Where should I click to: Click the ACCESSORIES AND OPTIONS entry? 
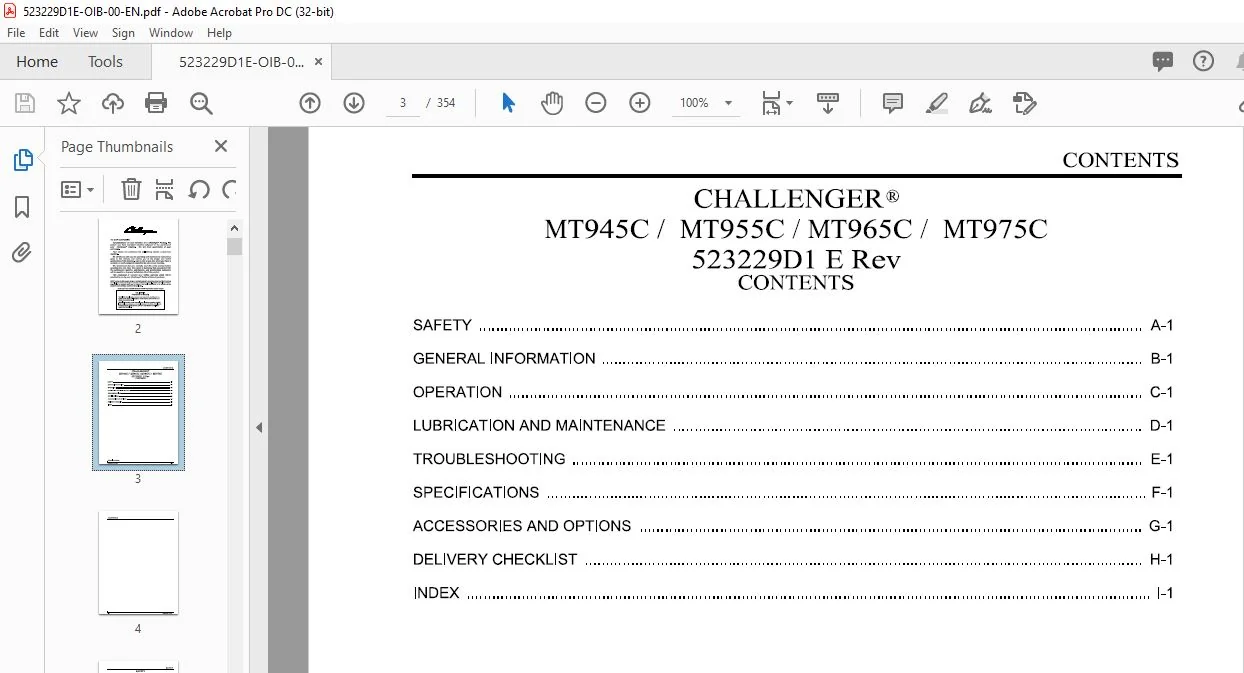click(792, 526)
